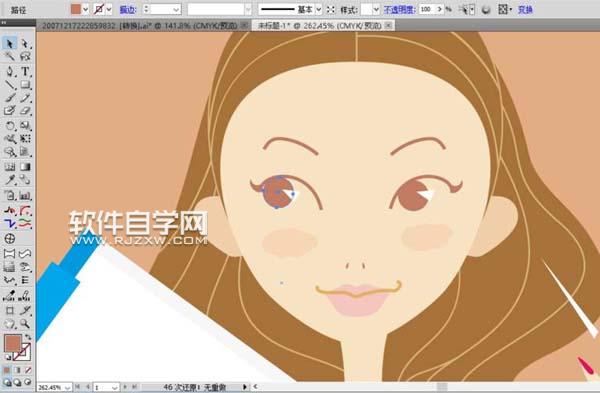
Task: Select the Eyedropper tool
Action: (x=10, y=180)
